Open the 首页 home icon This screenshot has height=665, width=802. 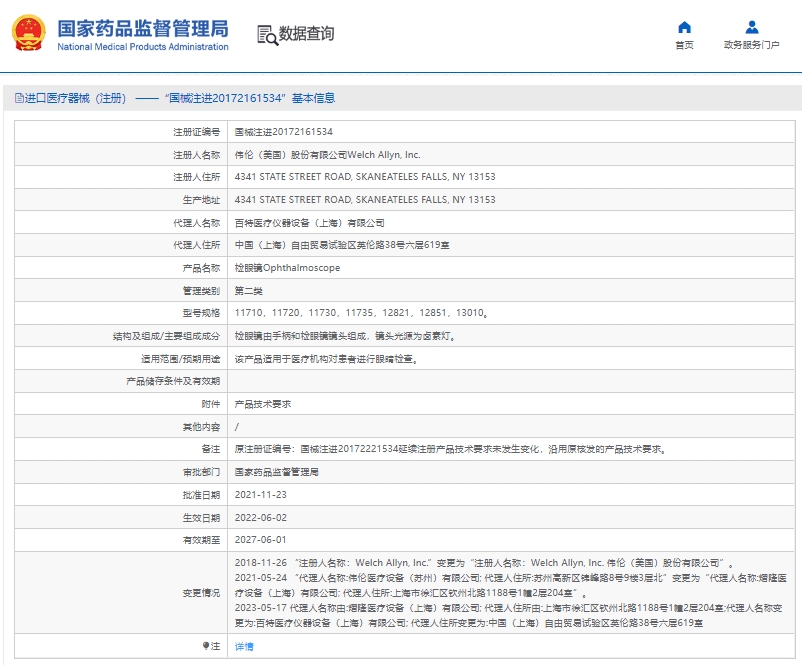point(684,27)
